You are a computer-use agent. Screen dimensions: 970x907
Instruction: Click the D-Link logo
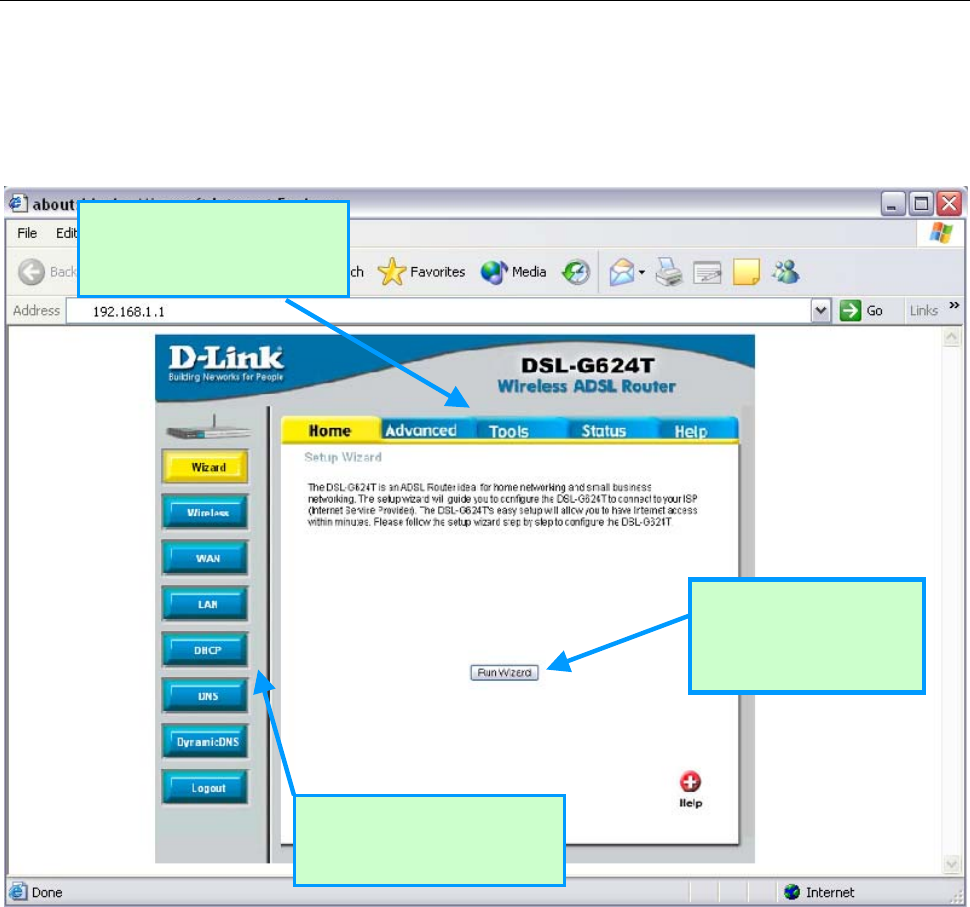click(226, 364)
